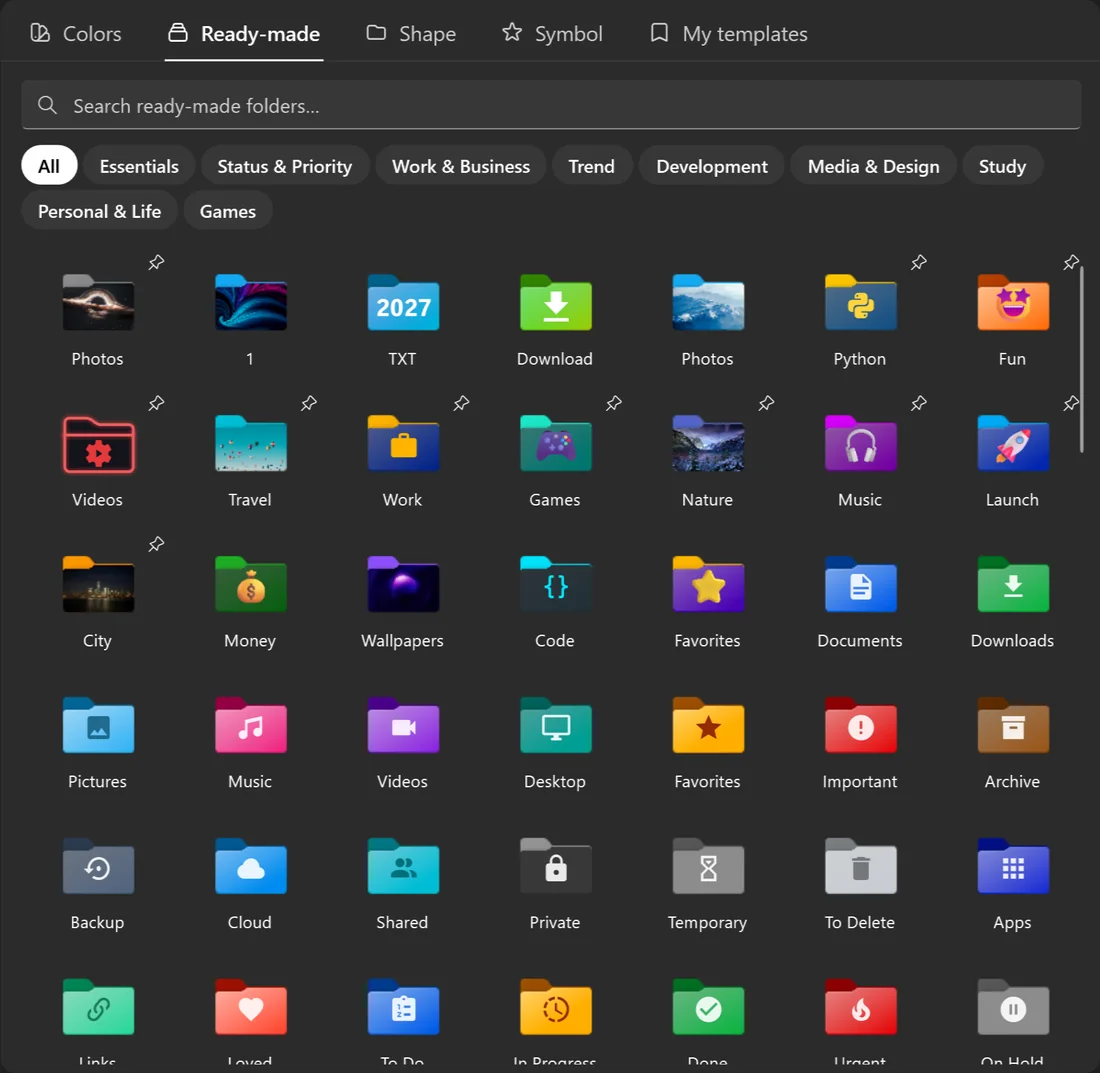Filter by Development category
This screenshot has height=1073, width=1100.
(711, 166)
